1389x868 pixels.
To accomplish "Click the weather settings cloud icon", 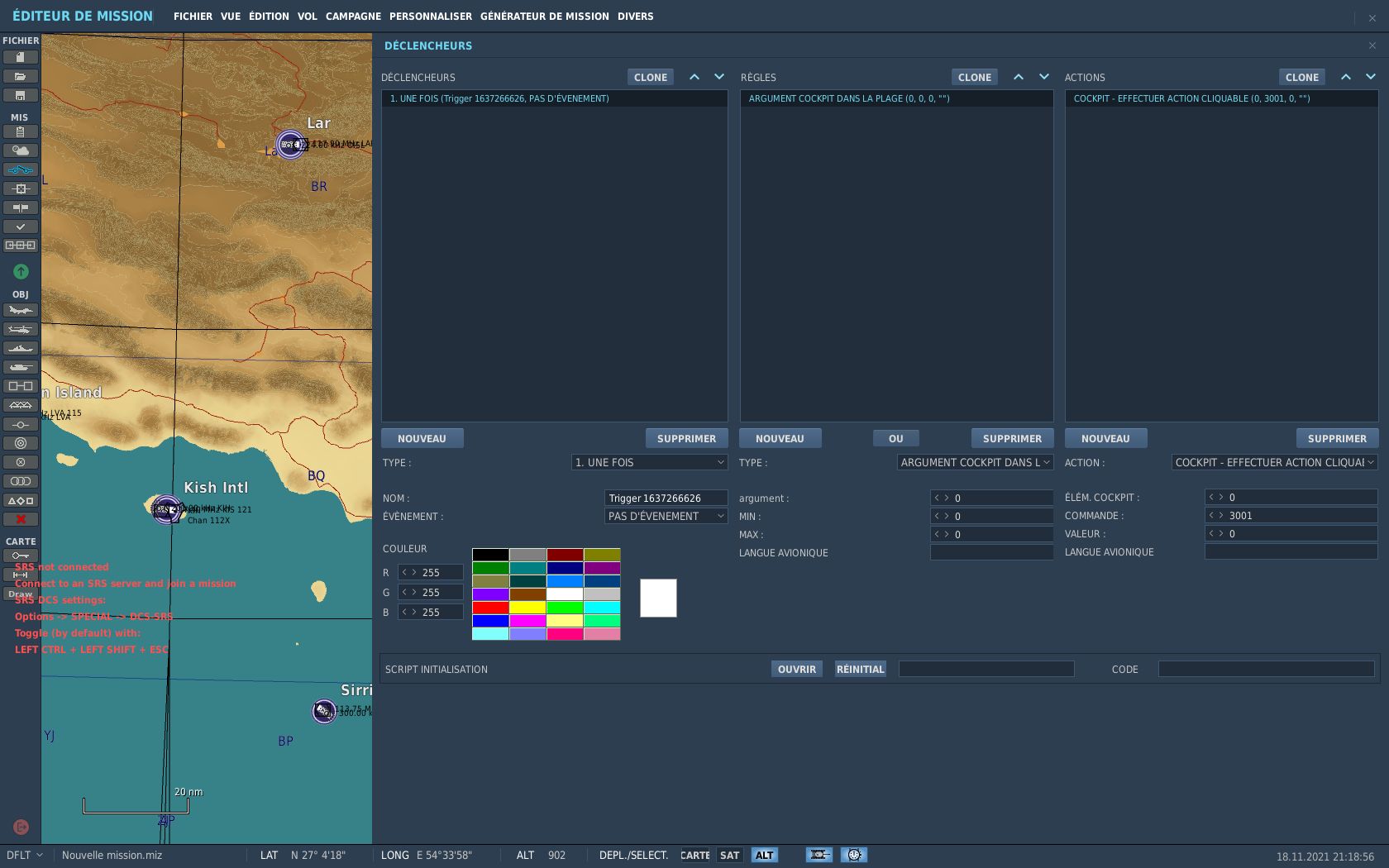I will pyautogui.click(x=21, y=150).
